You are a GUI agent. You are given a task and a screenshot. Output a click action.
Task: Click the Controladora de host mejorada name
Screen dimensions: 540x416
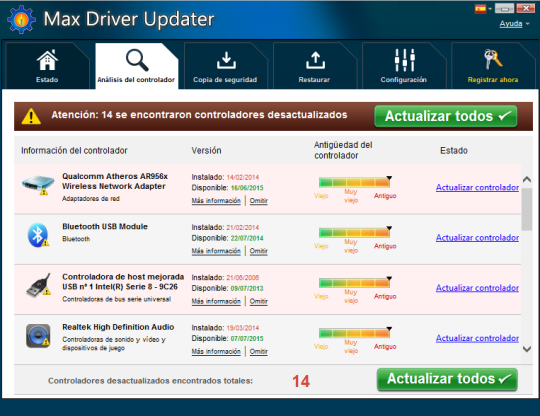pos(123,282)
